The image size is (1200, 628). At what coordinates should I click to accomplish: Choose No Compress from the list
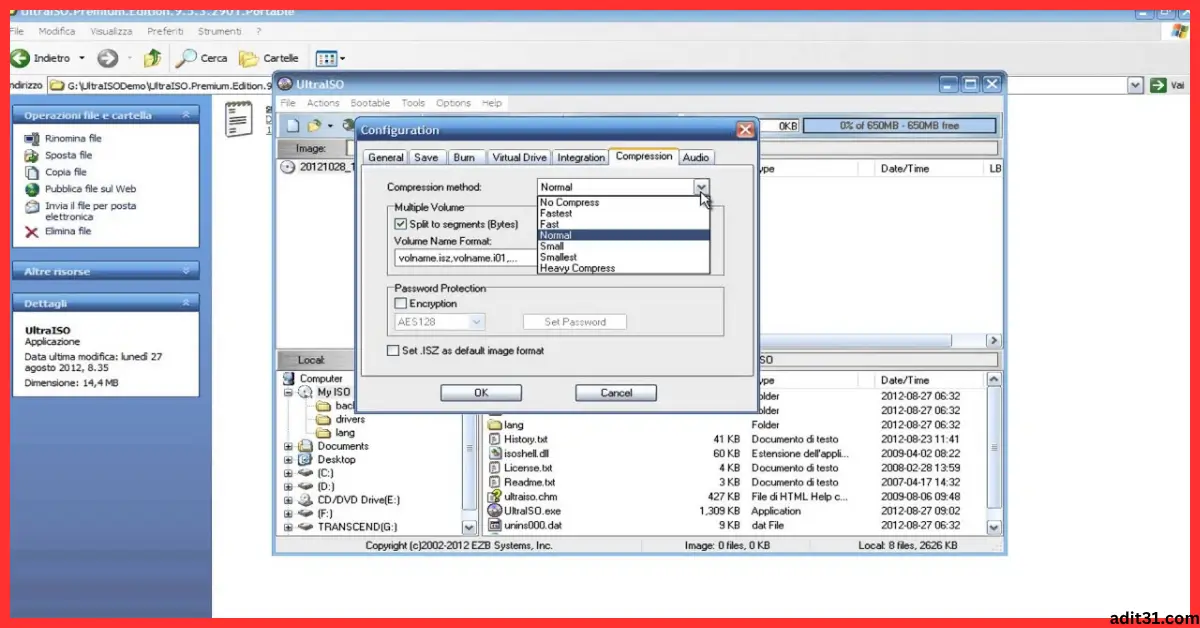[x=623, y=203]
